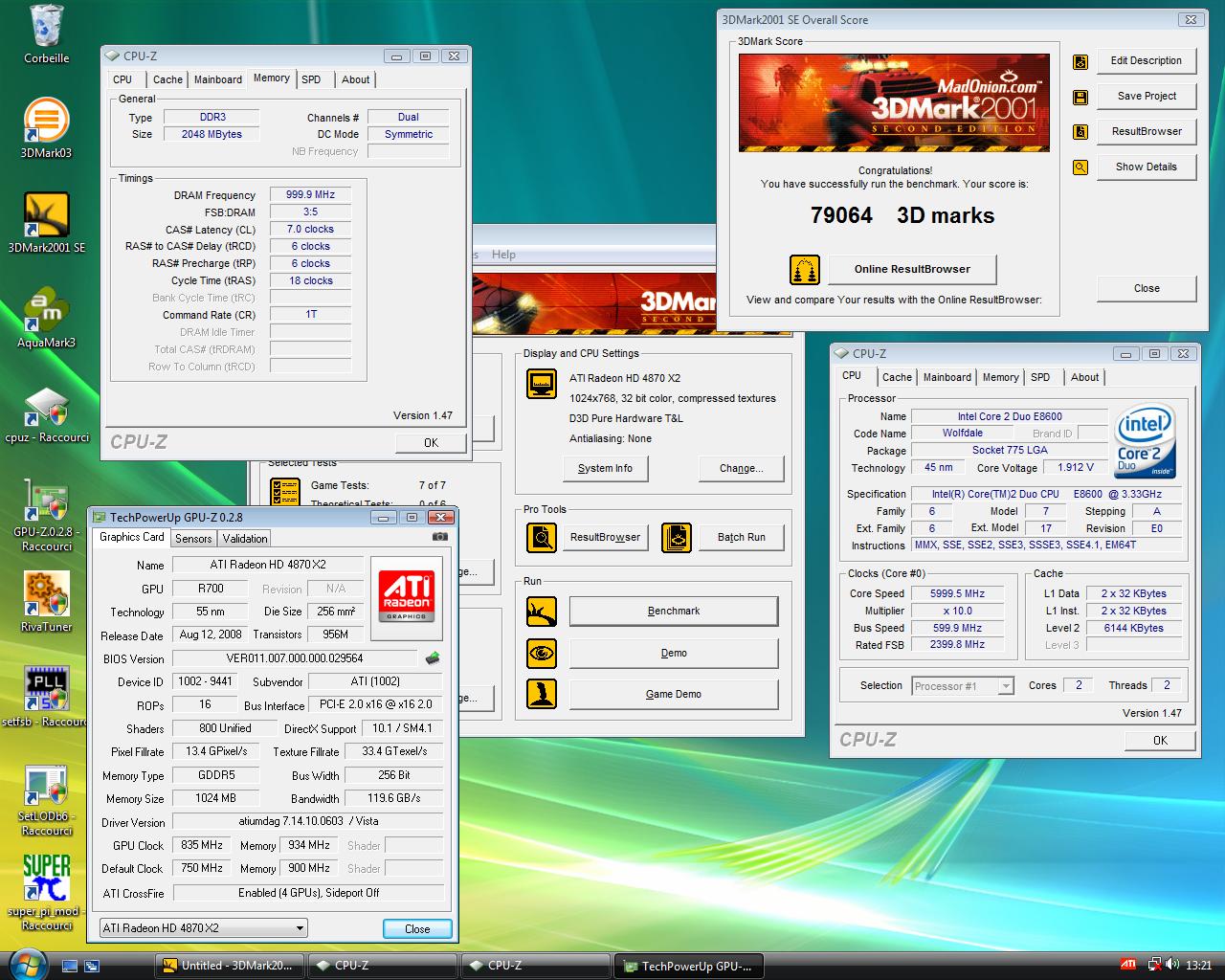This screenshot has height=980, width=1225.
Task: Click the Save Project floppy icon
Action: click(1080, 98)
